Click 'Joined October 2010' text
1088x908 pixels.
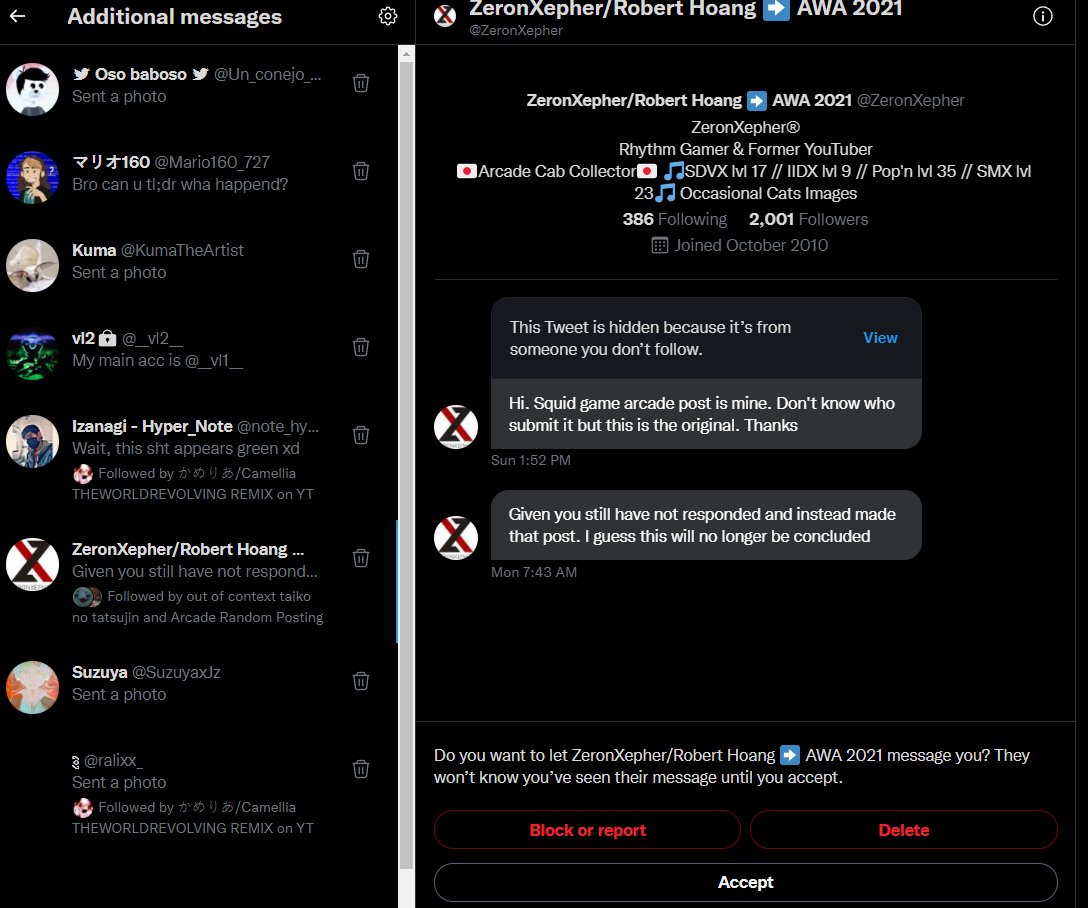(x=751, y=245)
